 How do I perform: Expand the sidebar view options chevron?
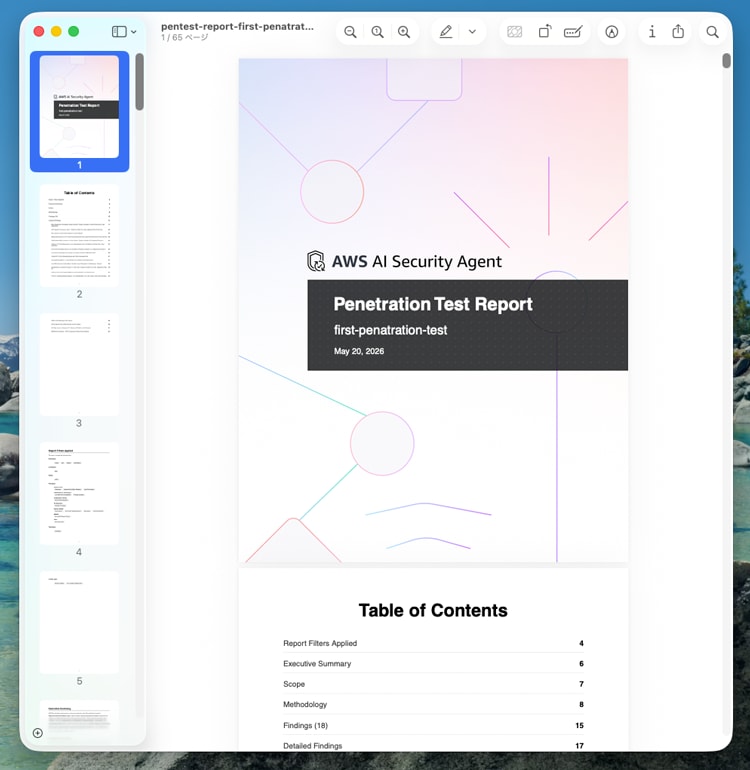click(x=134, y=32)
